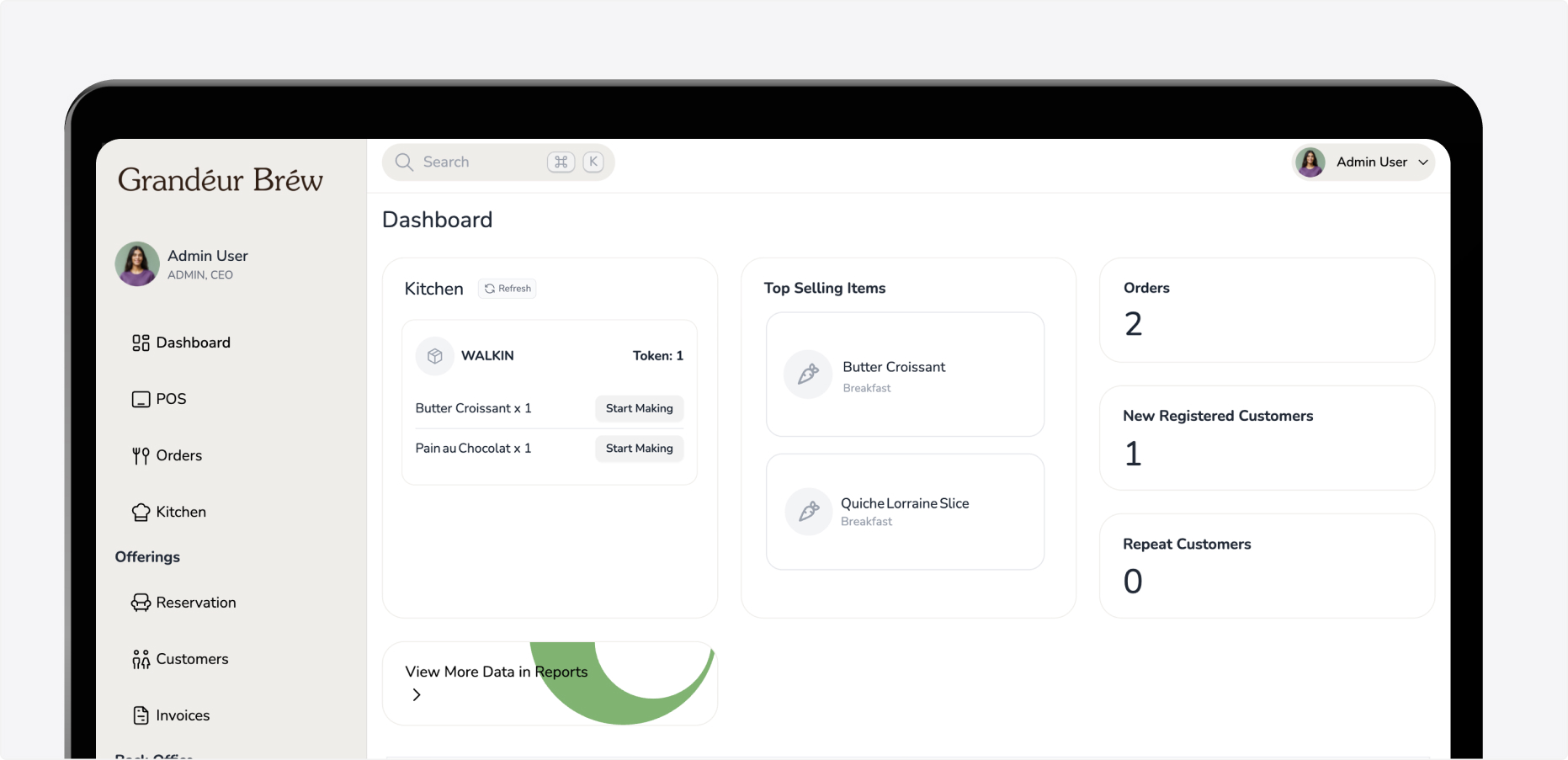Go to the Customers menu label
The width and height of the screenshot is (1568, 760).
(x=192, y=659)
